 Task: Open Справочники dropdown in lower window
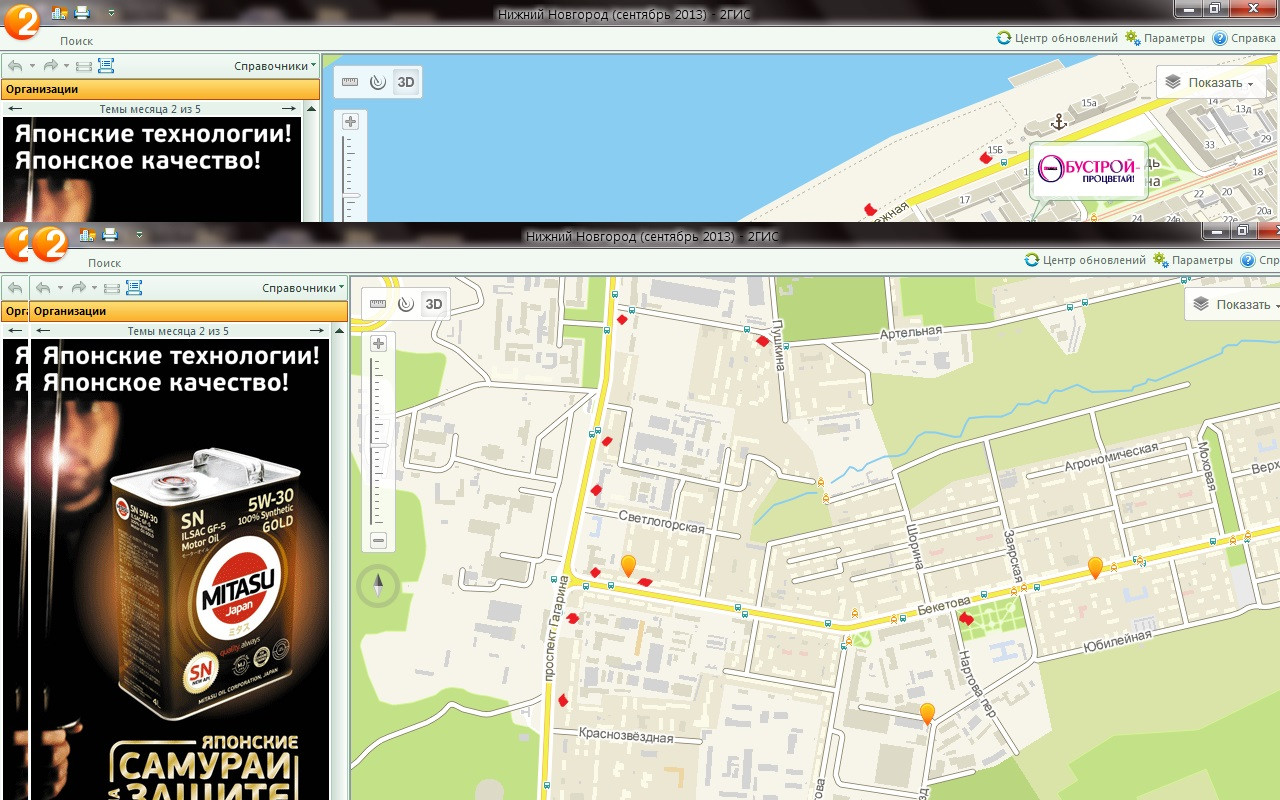point(302,288)
